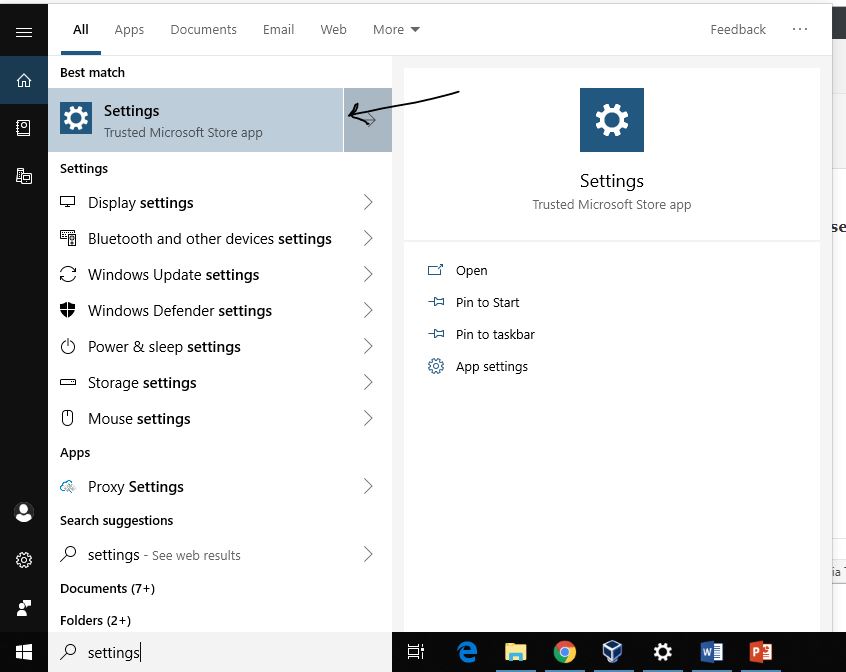Click the Task View icon
Screen dimensions: 846x672
pos(416,652)
